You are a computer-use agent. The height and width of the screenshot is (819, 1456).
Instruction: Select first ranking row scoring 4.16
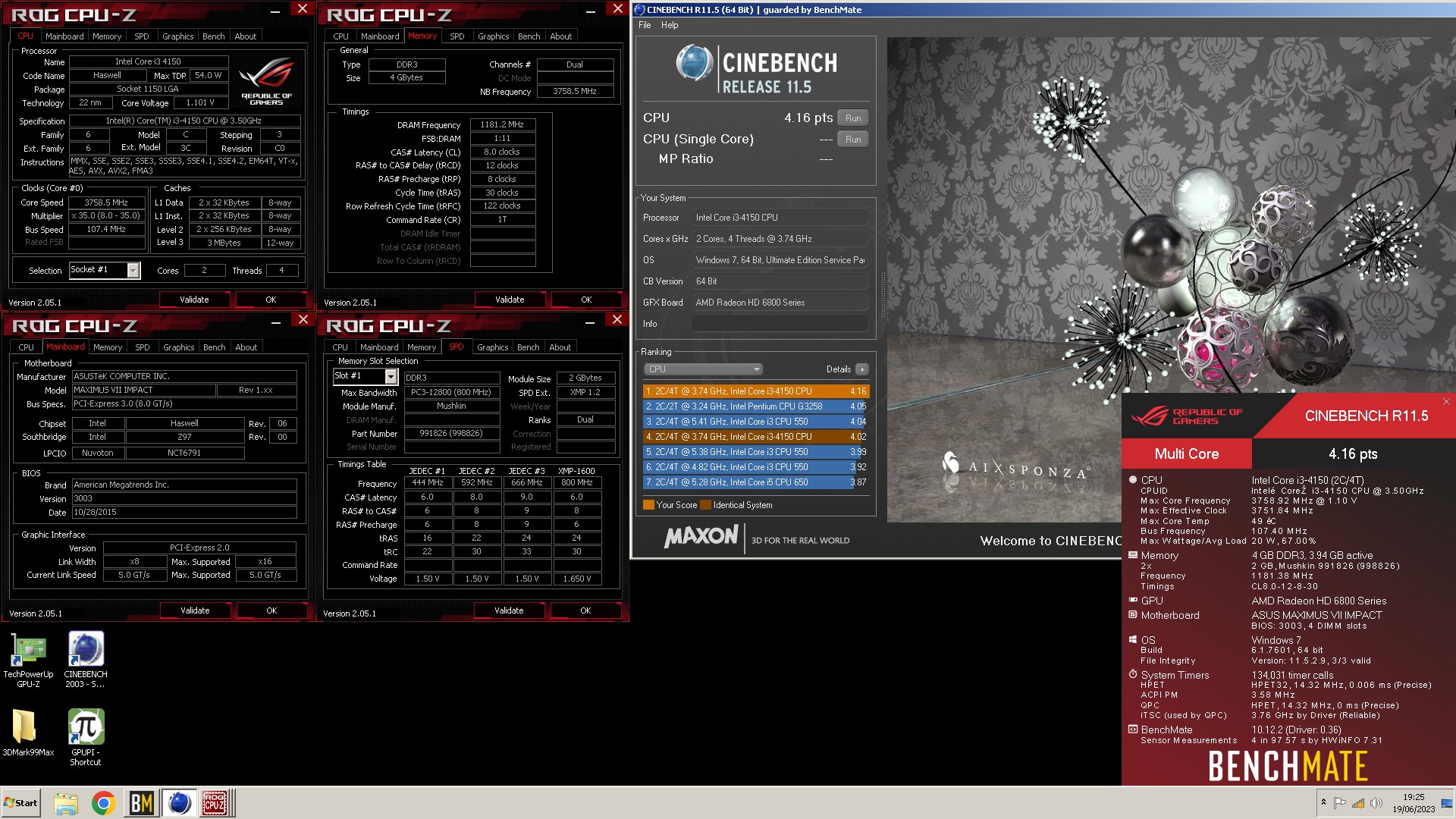(755, 391)
